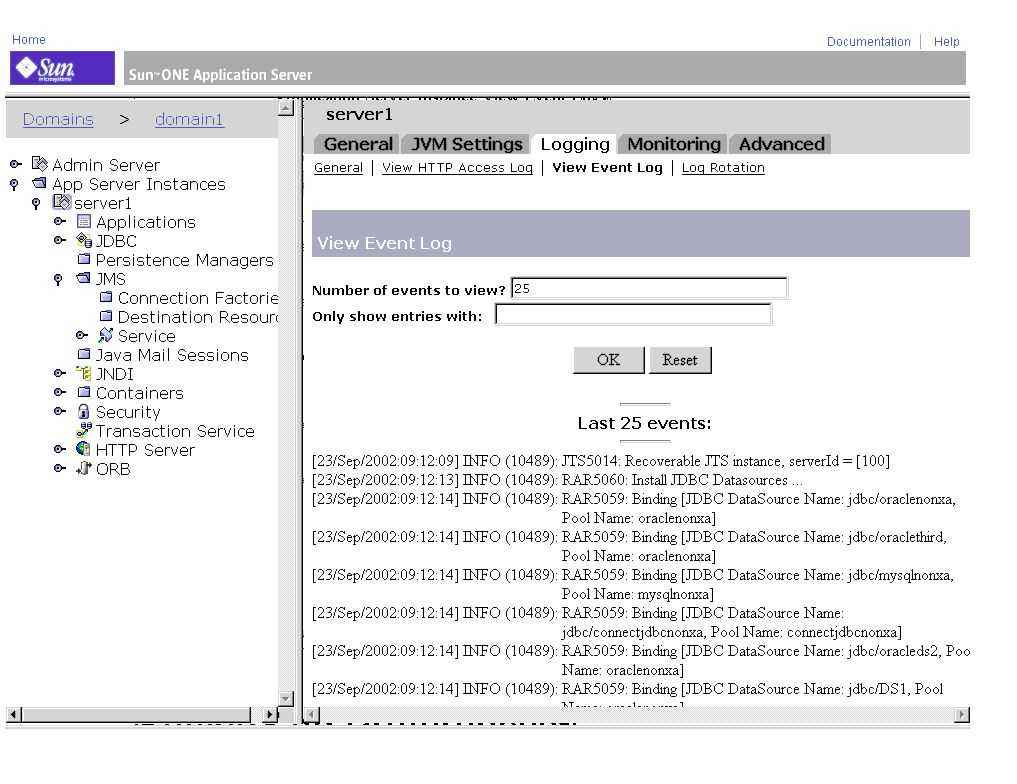1017x784 pixels.
Task: Open the View HTTP Access Log link
Action: (x=457, y=167)
